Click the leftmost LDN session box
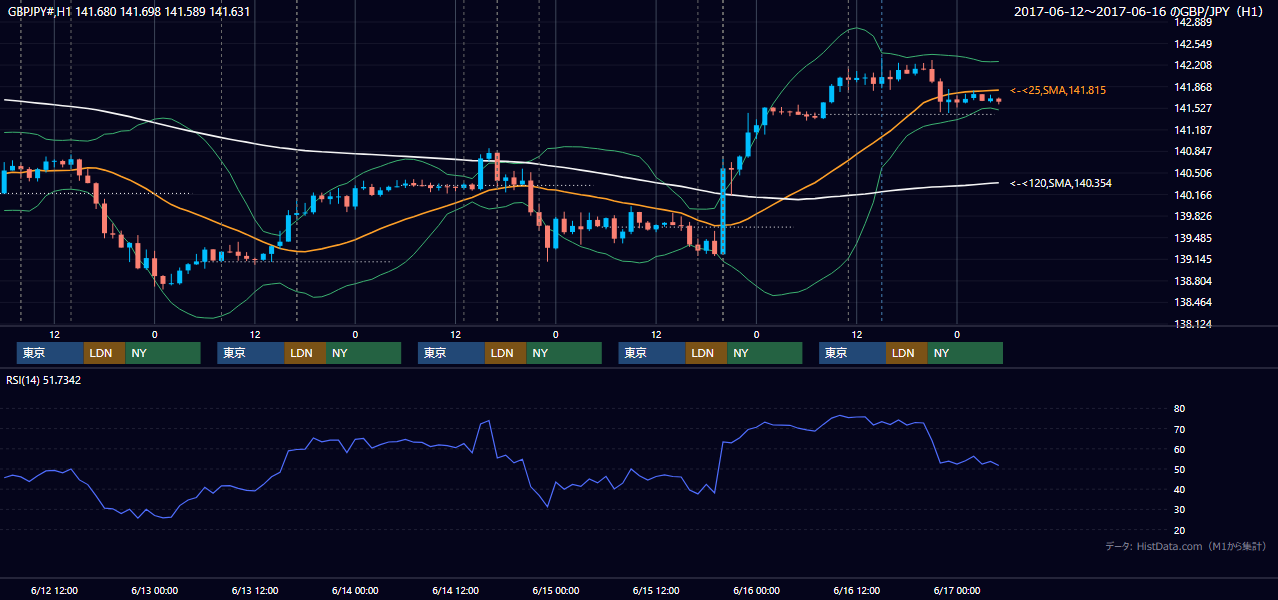The width and height of the screenshot is (1278, 600). [x=105, y=353]
